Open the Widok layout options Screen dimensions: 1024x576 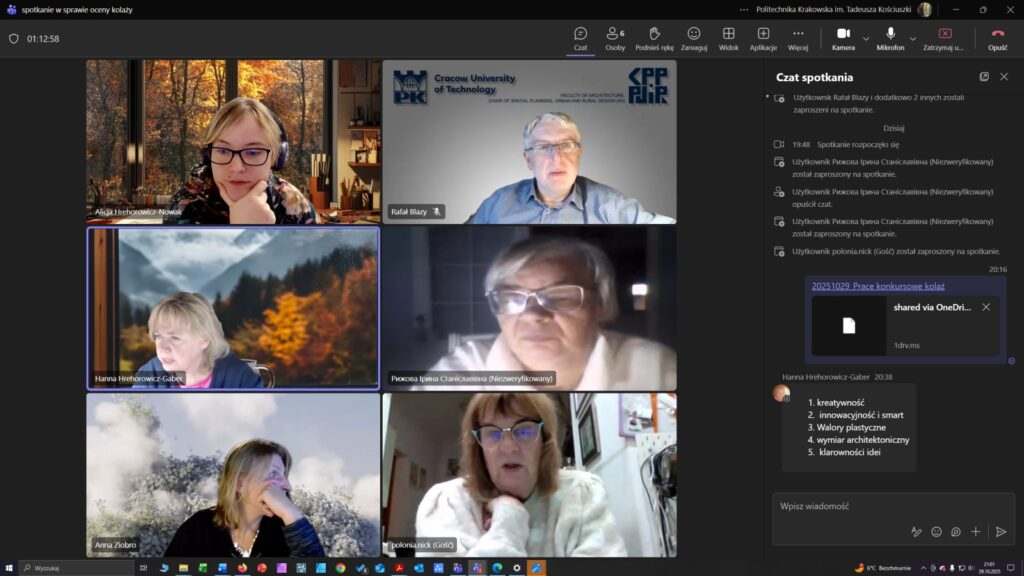[x=729, y=38]
